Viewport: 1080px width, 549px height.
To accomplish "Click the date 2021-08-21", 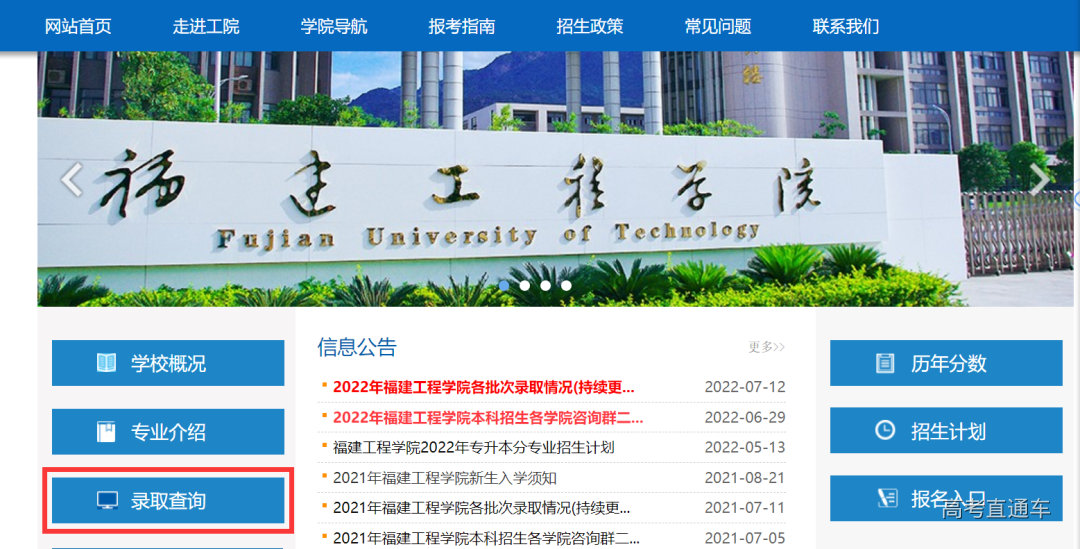I will pyautogui.click(x=745, y=478).
